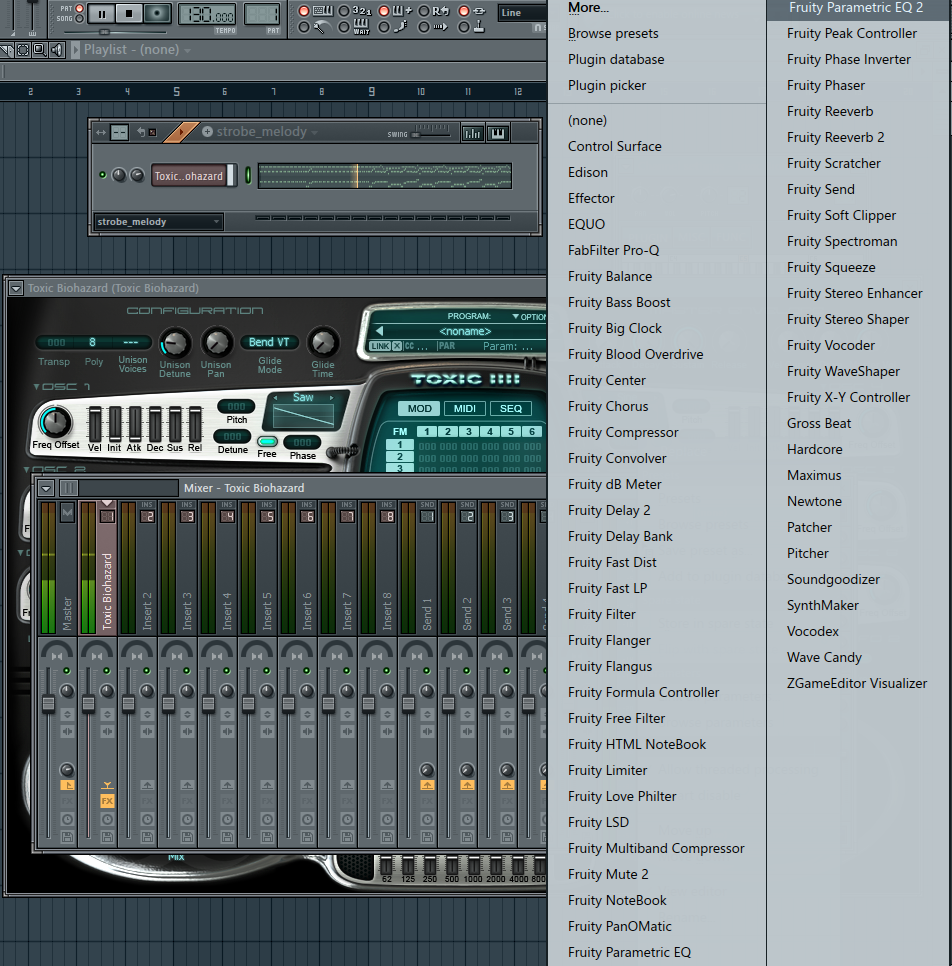Viewport: 952px width, 966px height.
Task: Open Toxic Biohazard plugin window menu arrow
Action: [x=16, y=288]
